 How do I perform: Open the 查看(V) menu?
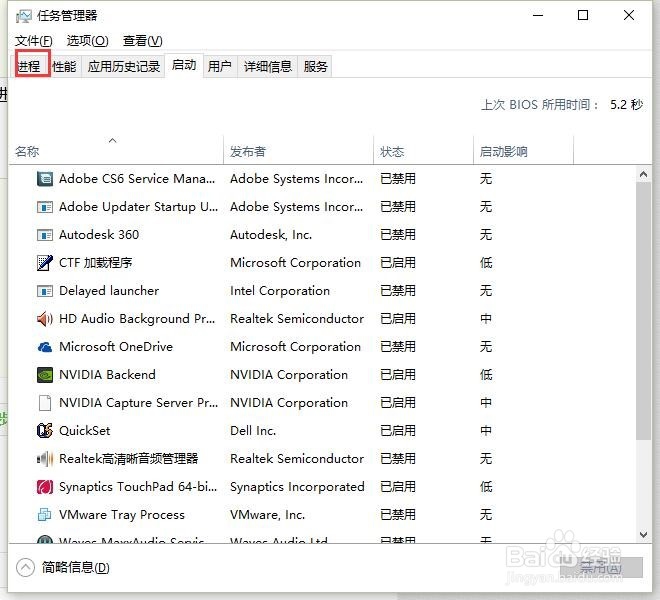click(143, 41)
